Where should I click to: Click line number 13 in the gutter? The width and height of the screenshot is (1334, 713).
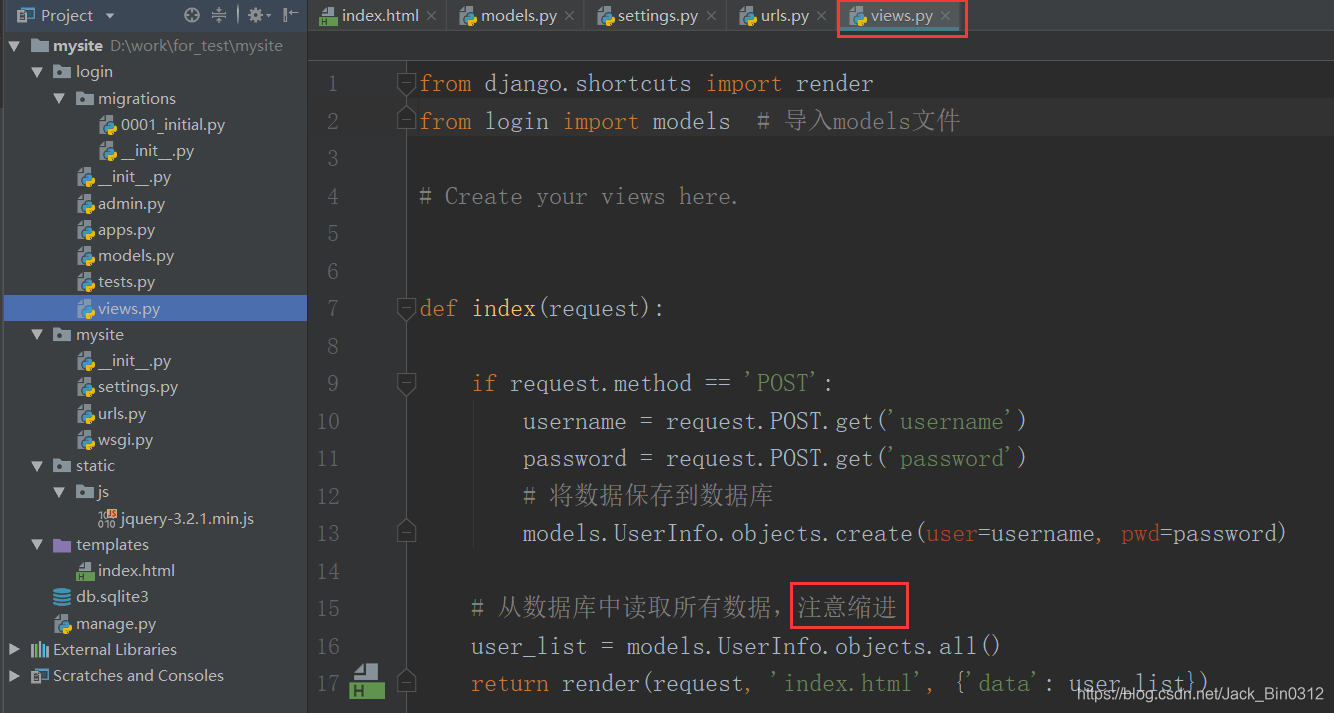coord(328,533)
